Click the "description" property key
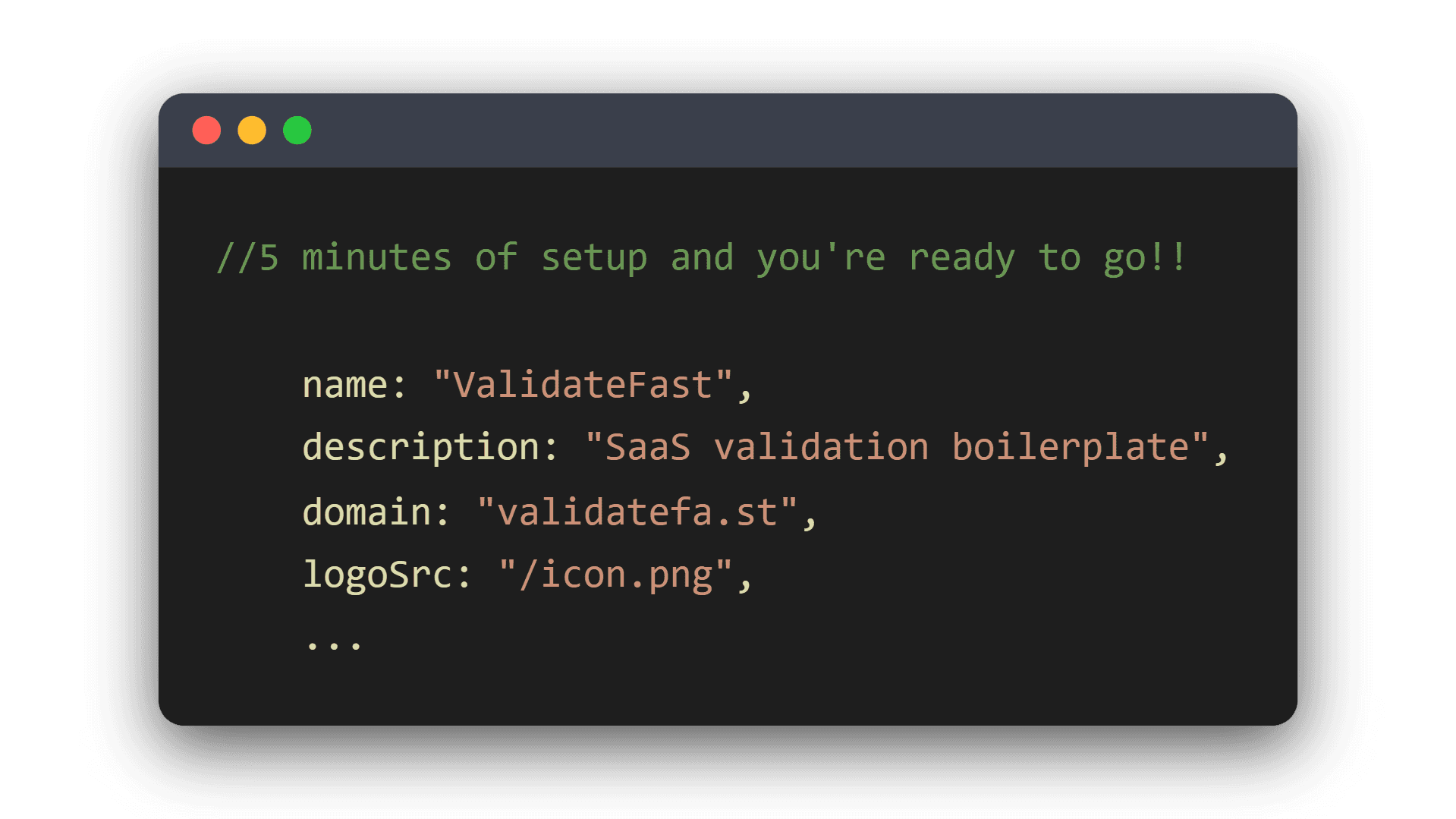The height and width of the screenshot is (819, 1456). pyautogui.click(x=421, y=447)
